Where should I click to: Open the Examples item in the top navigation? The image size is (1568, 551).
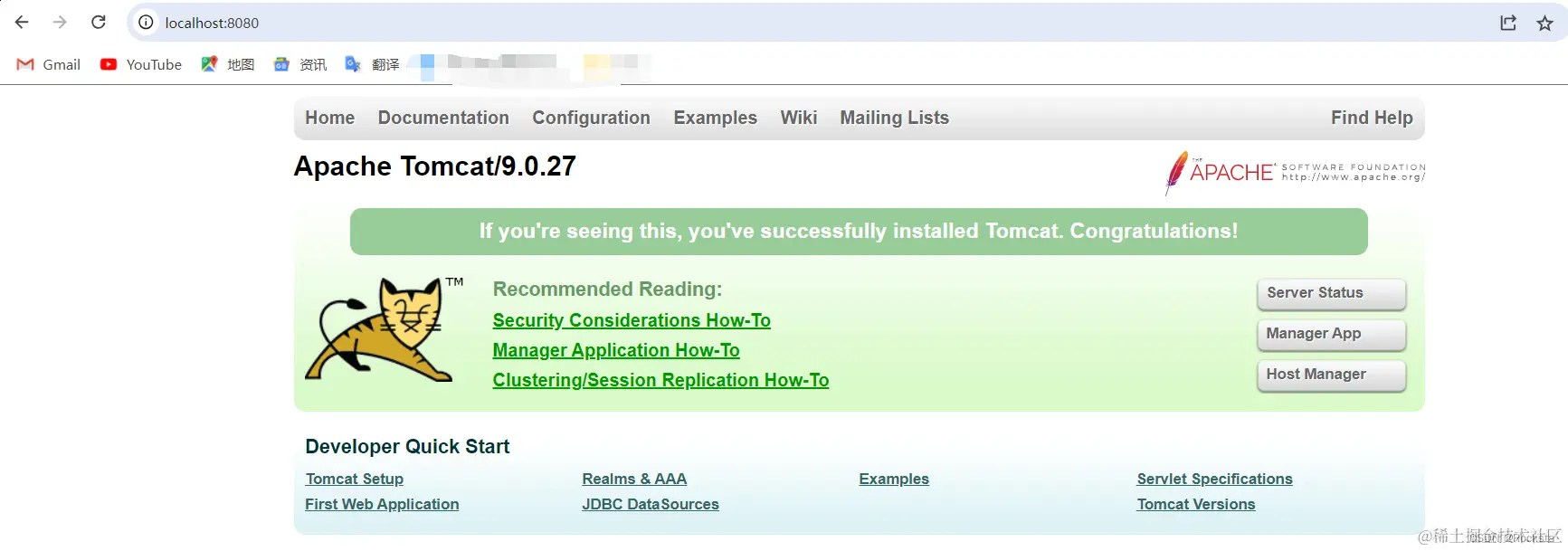pos(715,118)
